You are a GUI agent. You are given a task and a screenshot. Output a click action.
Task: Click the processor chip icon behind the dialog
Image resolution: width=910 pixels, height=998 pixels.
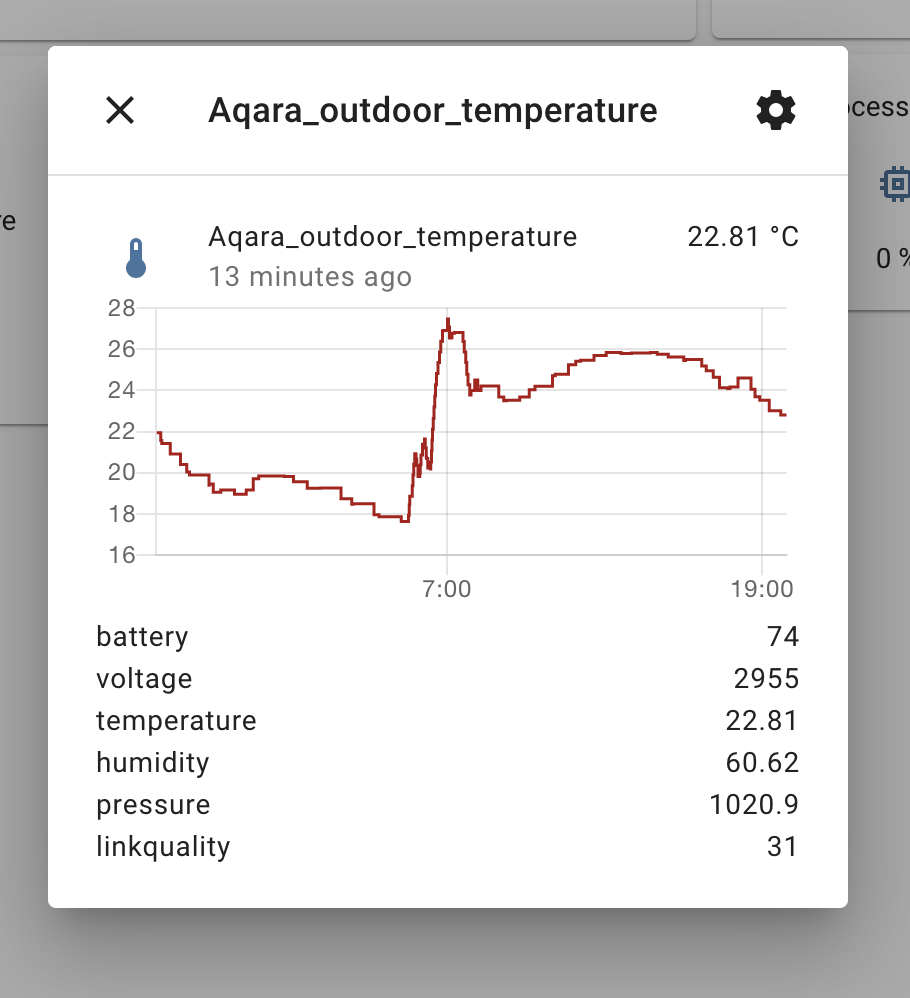895,184
